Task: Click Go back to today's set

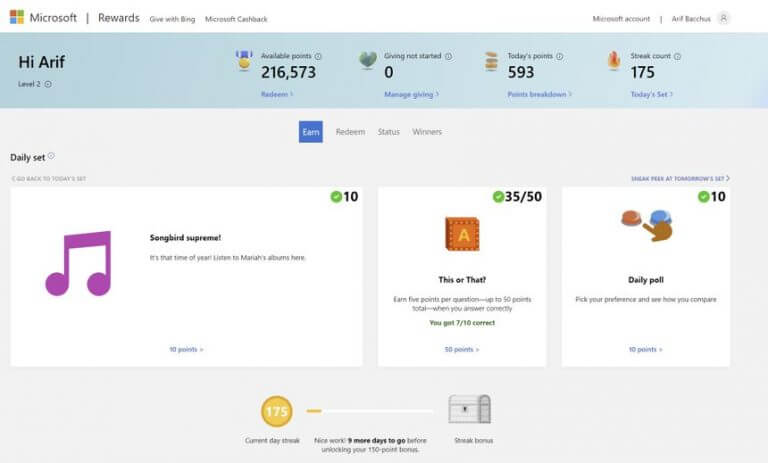Action: pos(48,179)
